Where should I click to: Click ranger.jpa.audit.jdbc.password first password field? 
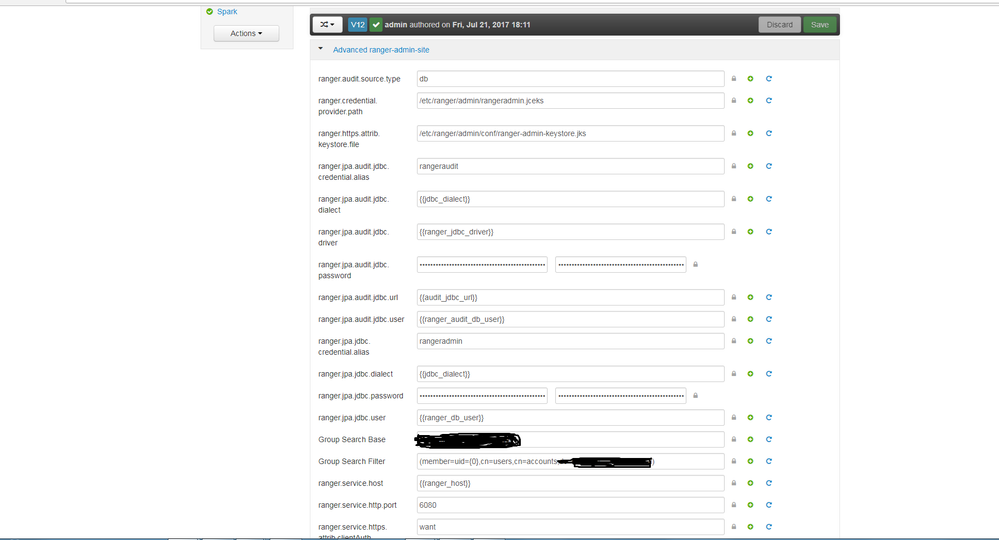coord(482,264)
